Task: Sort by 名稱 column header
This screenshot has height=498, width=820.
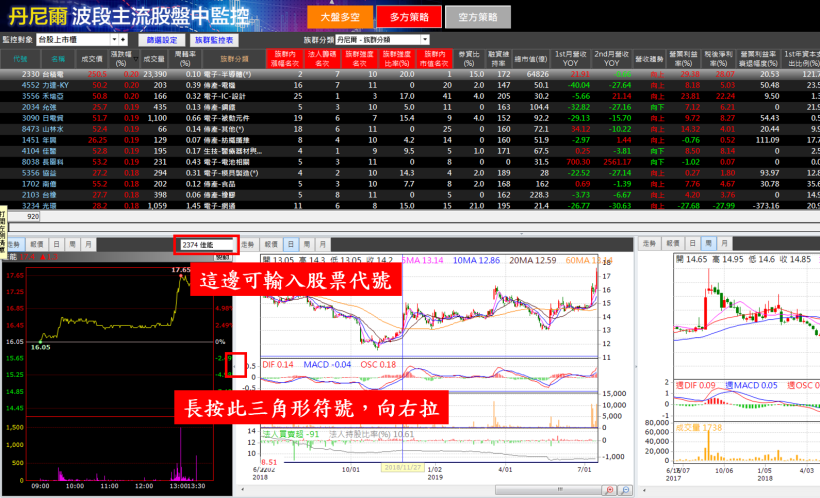Action: coord(58,59)
